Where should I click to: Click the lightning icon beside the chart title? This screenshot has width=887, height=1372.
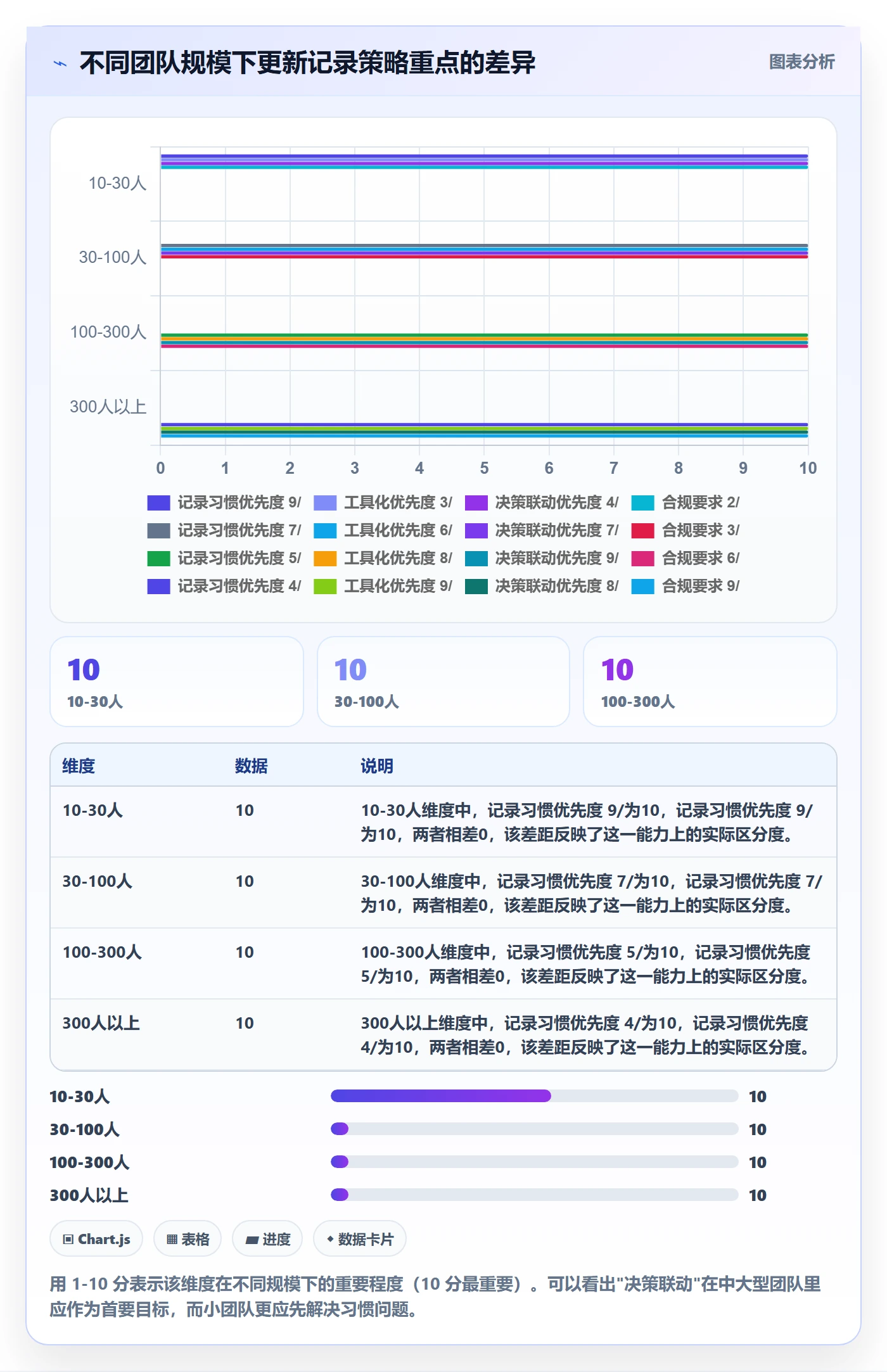coord(60,63)
